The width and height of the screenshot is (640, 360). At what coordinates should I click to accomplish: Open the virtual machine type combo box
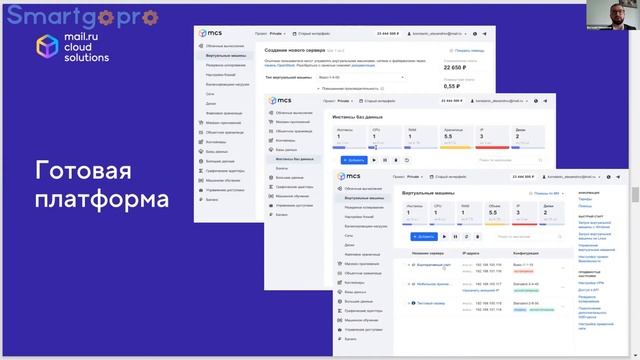tap(361, 77)
